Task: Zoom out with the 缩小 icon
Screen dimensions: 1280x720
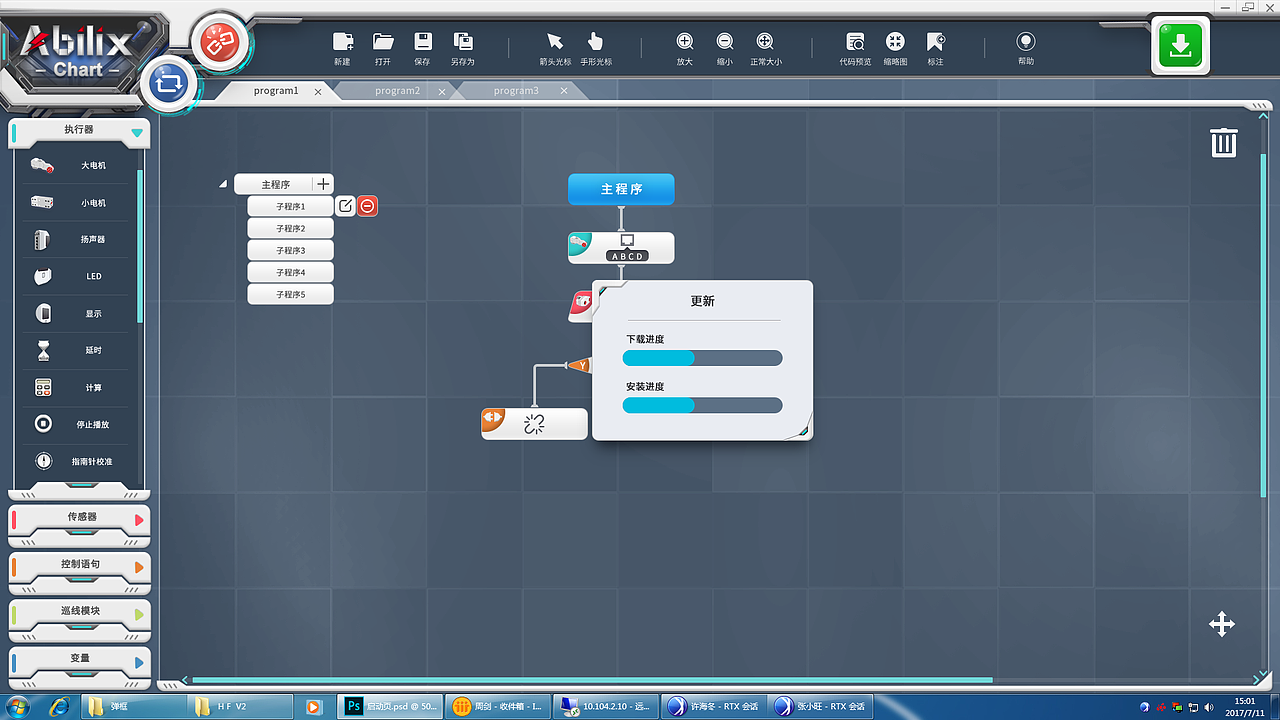Action: tap(725, 42)
